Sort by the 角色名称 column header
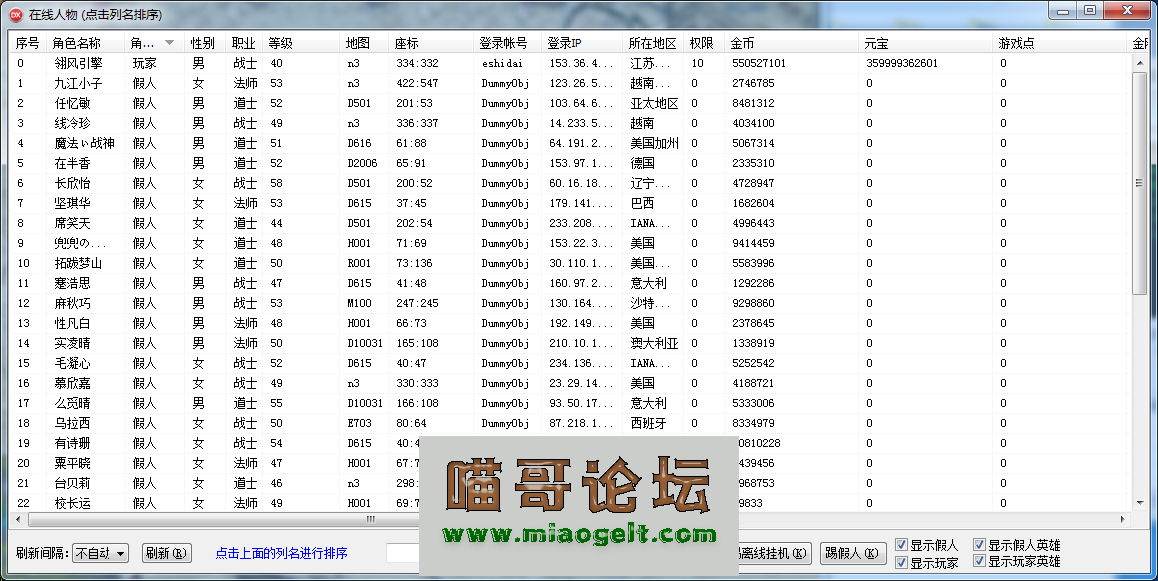This screenshot has width=1158, height=581. [x=77, y=43]
